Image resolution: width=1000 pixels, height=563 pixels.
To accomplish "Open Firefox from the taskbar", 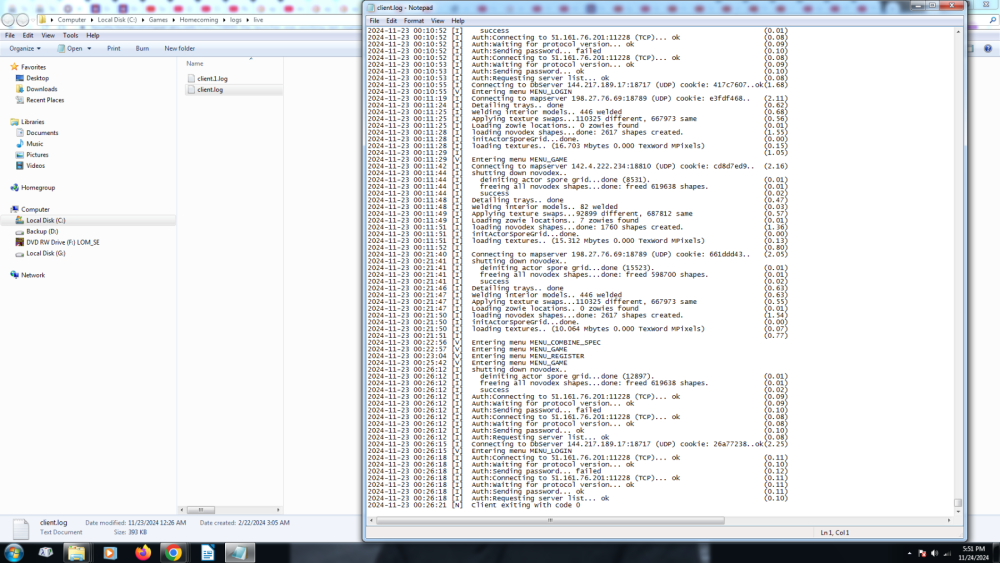I will coord(141,552).
